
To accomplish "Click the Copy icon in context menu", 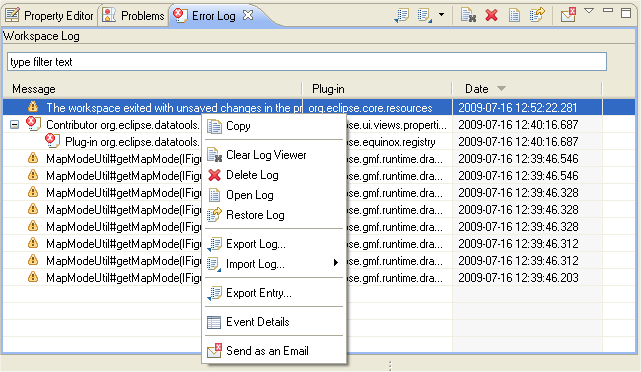I will click(x=214, y=126).
